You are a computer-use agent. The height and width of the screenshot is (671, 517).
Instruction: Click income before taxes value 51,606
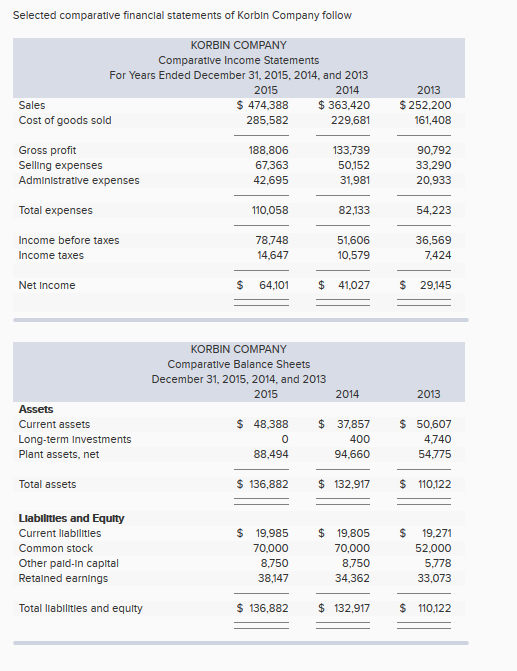pyautogui.click(x=354, y=240)
